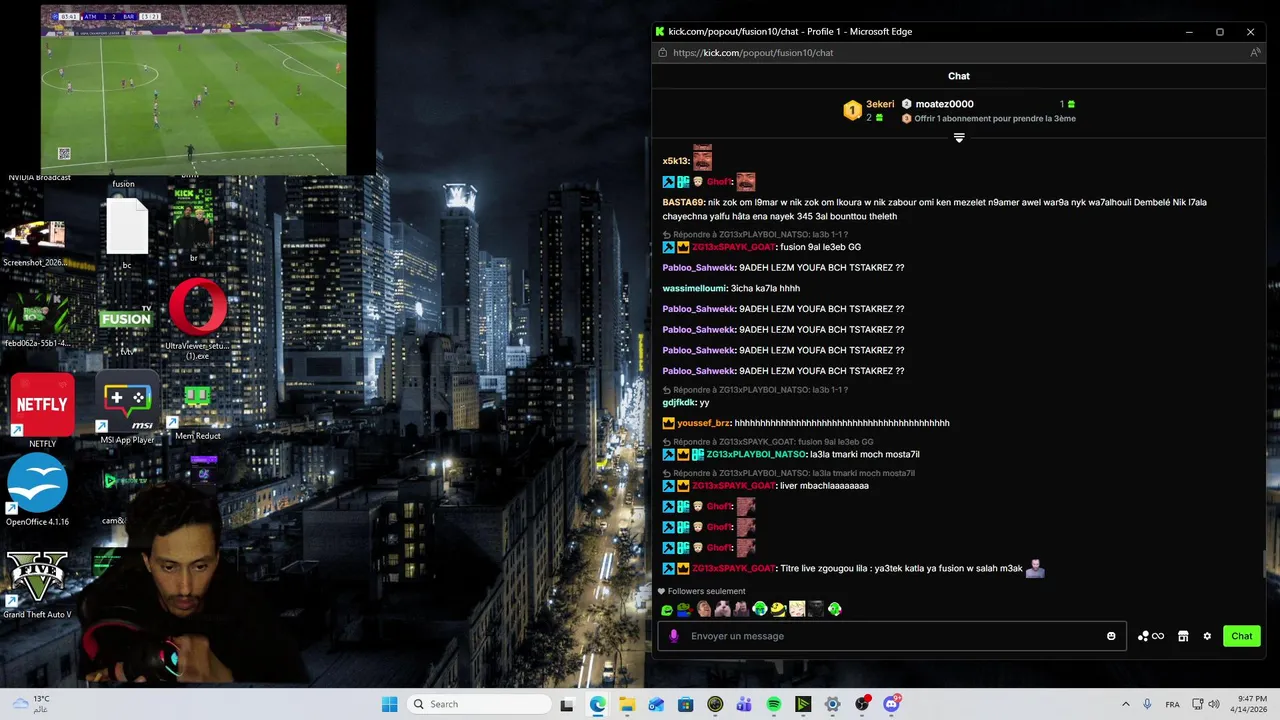Click the page address bar URL
Screen dimensions: 1280x720
(753, 53)
